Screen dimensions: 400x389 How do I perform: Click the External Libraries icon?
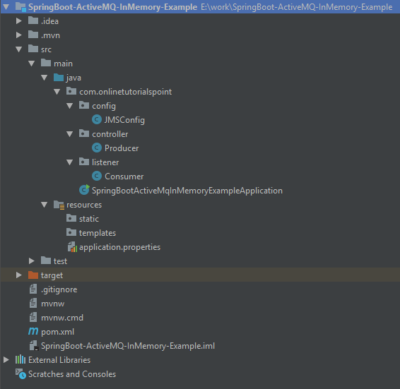pos(20,360)
